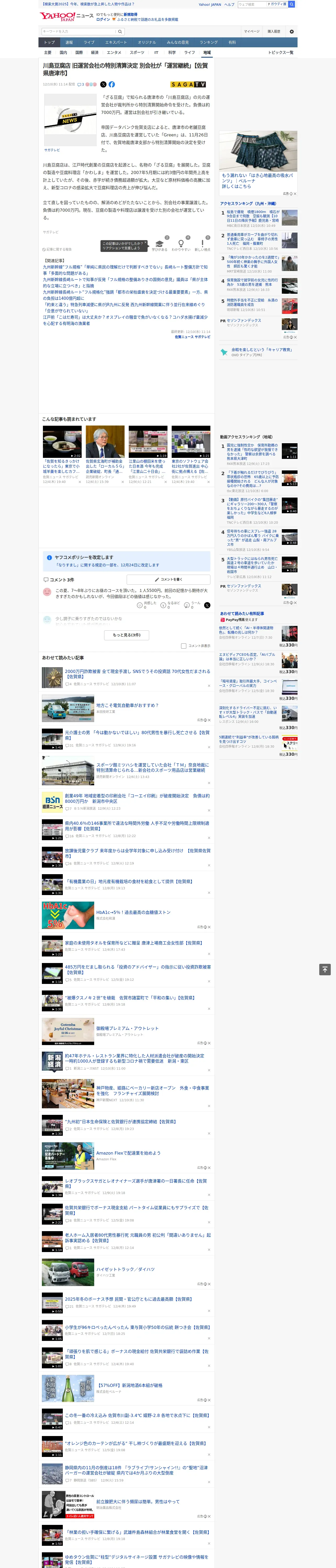Click the Yahoo! JAPAN ニュース logo
This screenshot has width=336, height=1568.
coord(66,16)
